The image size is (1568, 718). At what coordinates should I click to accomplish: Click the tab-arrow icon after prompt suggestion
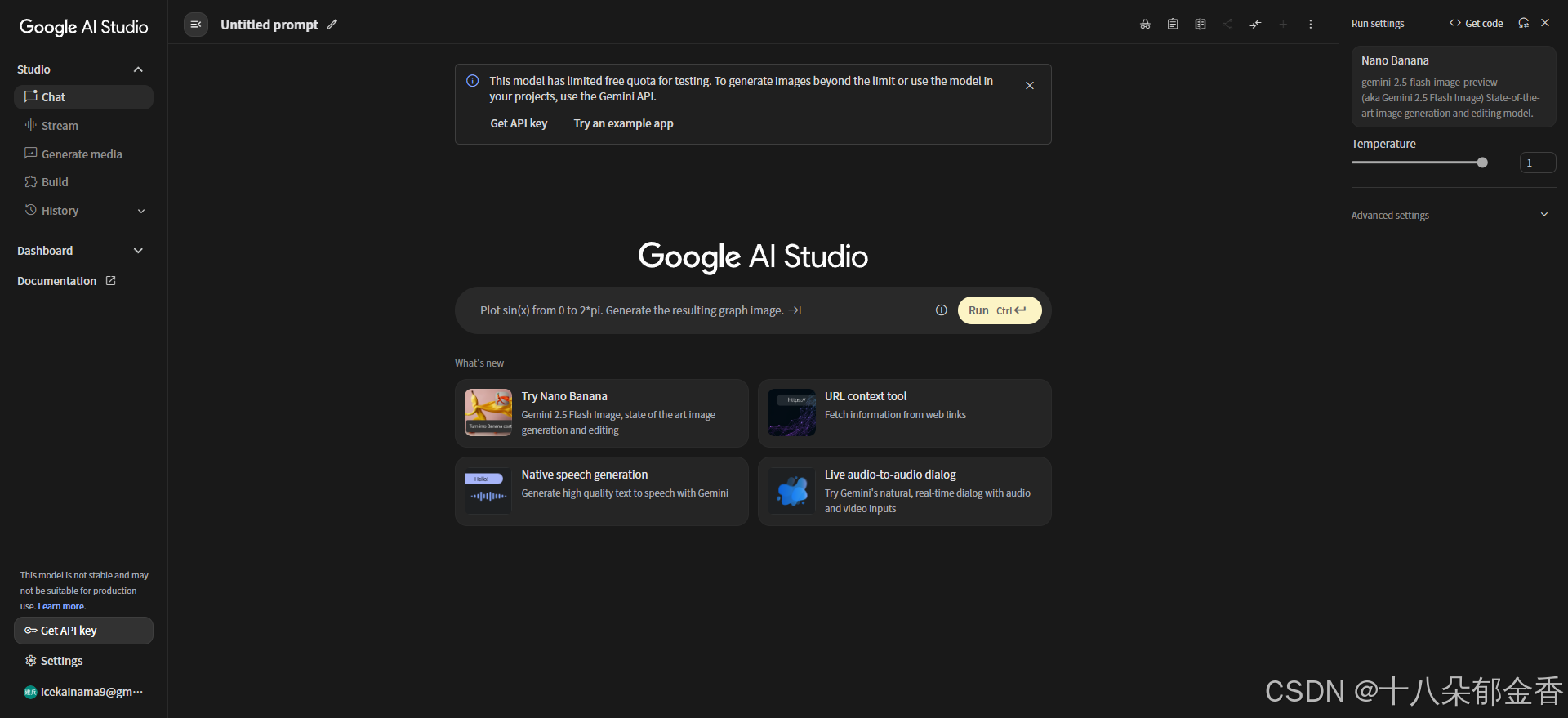[795, 310]
